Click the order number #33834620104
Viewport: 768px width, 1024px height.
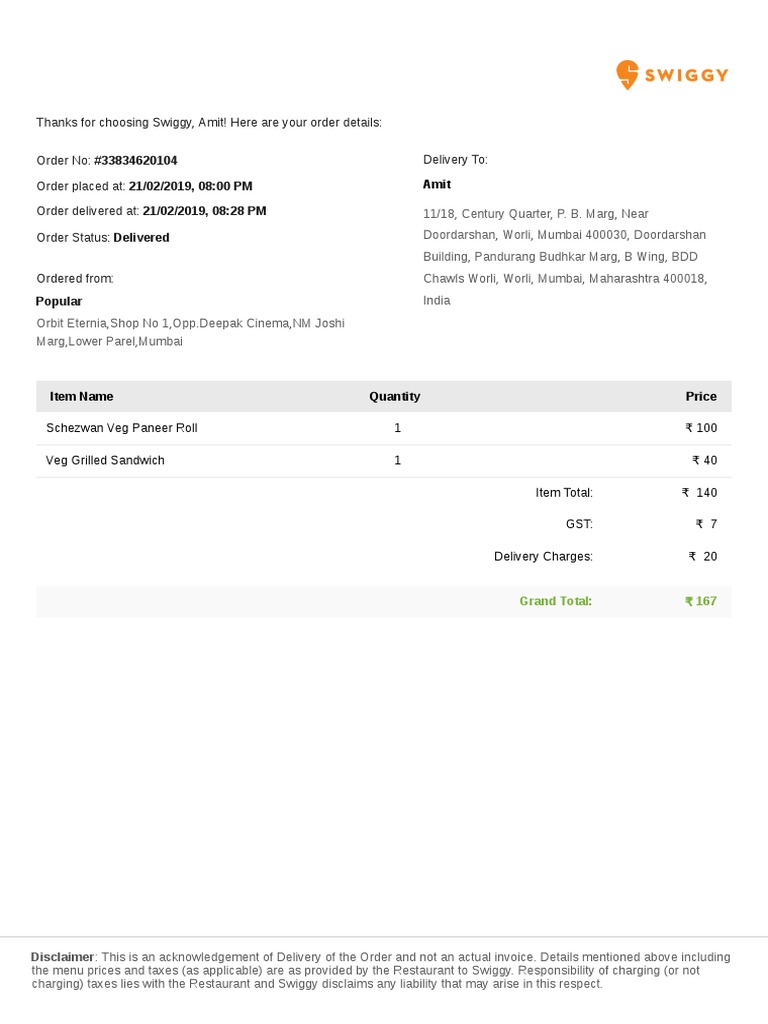coord(136,160)
